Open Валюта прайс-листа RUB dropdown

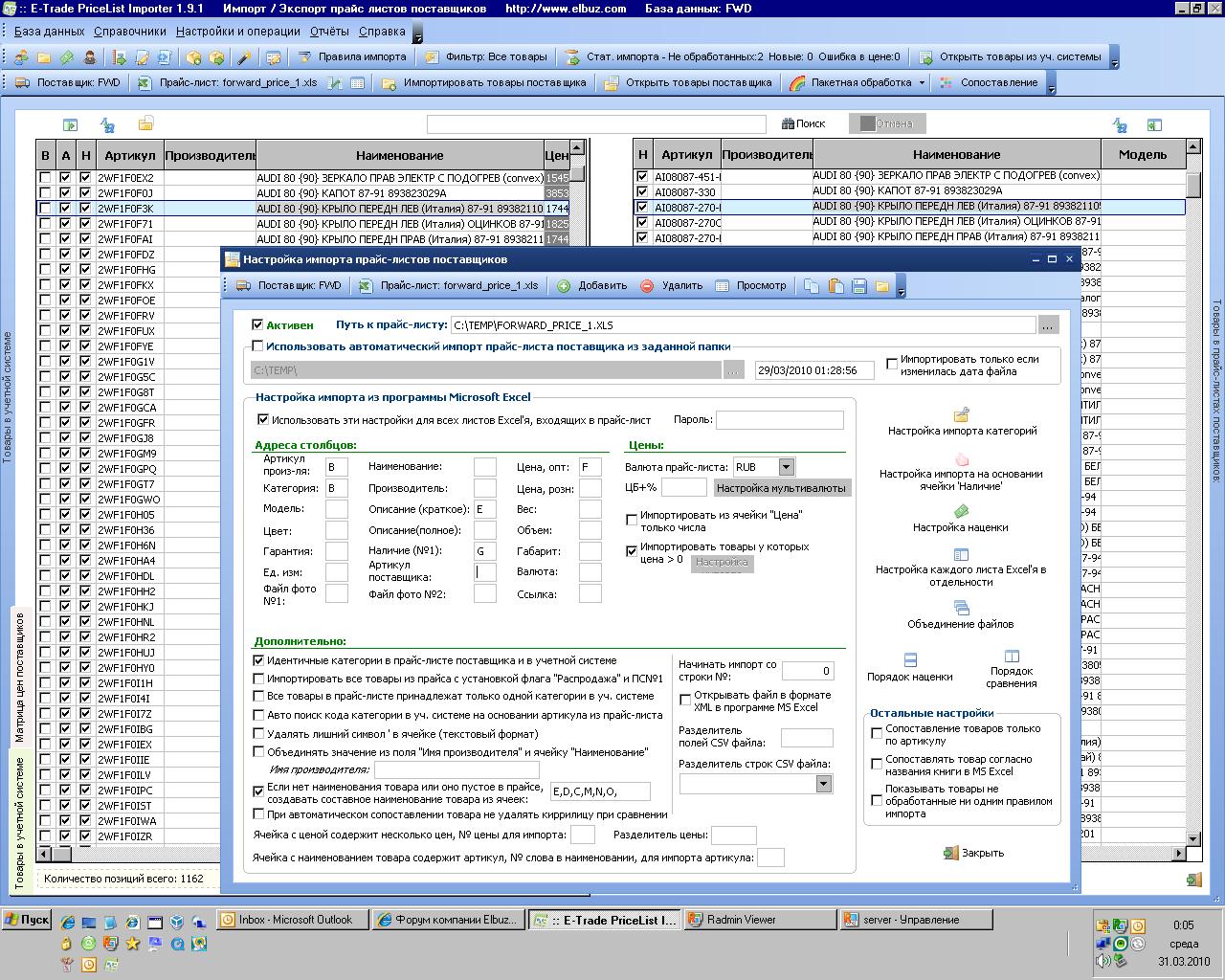point(786,467)
